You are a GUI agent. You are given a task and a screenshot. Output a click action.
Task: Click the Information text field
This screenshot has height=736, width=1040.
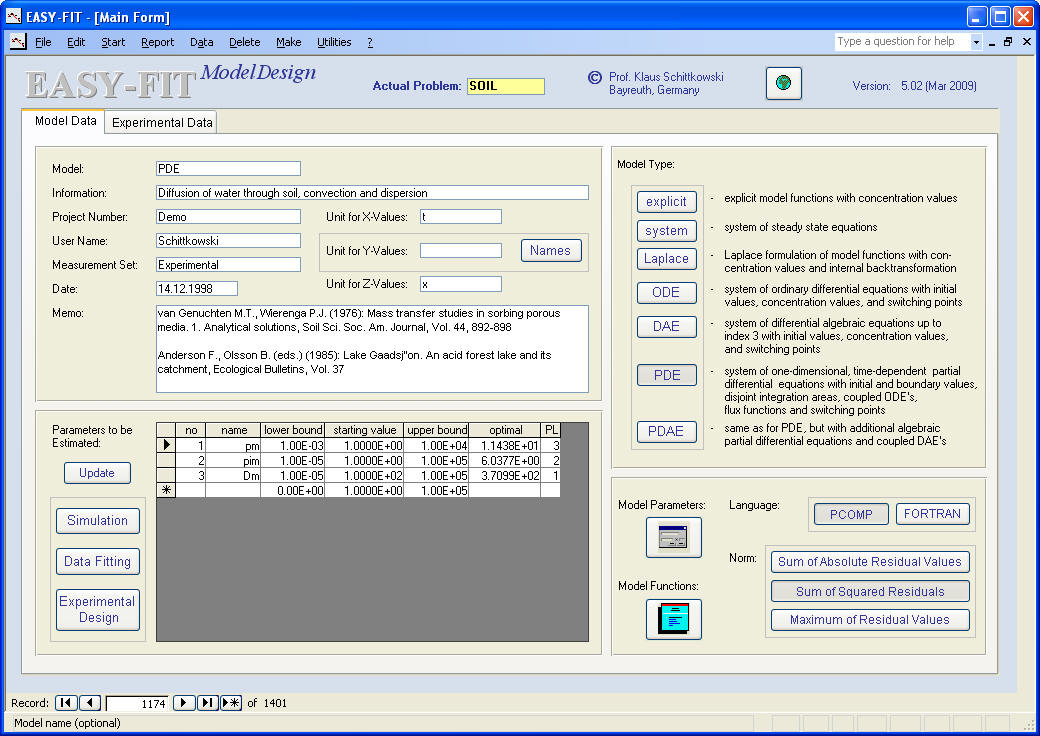point(372,193)
